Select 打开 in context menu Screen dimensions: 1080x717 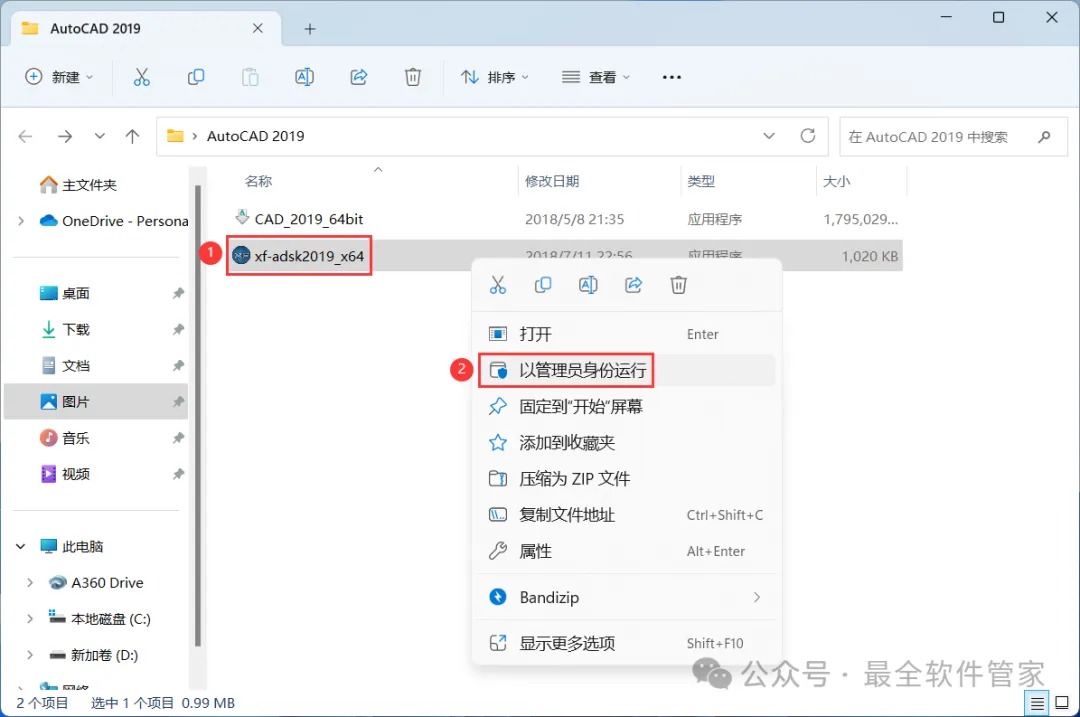(x=627, y=334)
